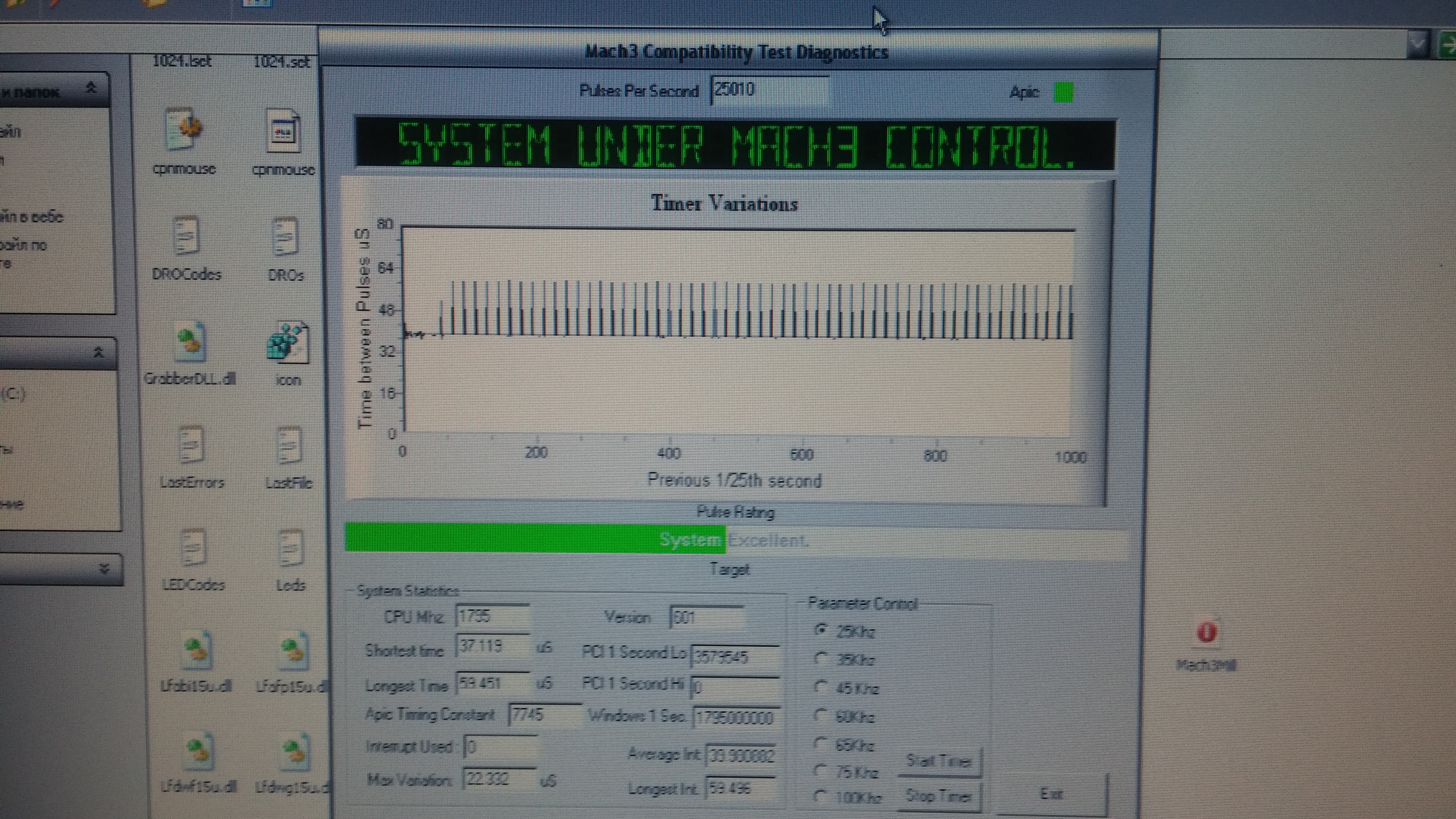Click the Exit button

click(1052, 794)
